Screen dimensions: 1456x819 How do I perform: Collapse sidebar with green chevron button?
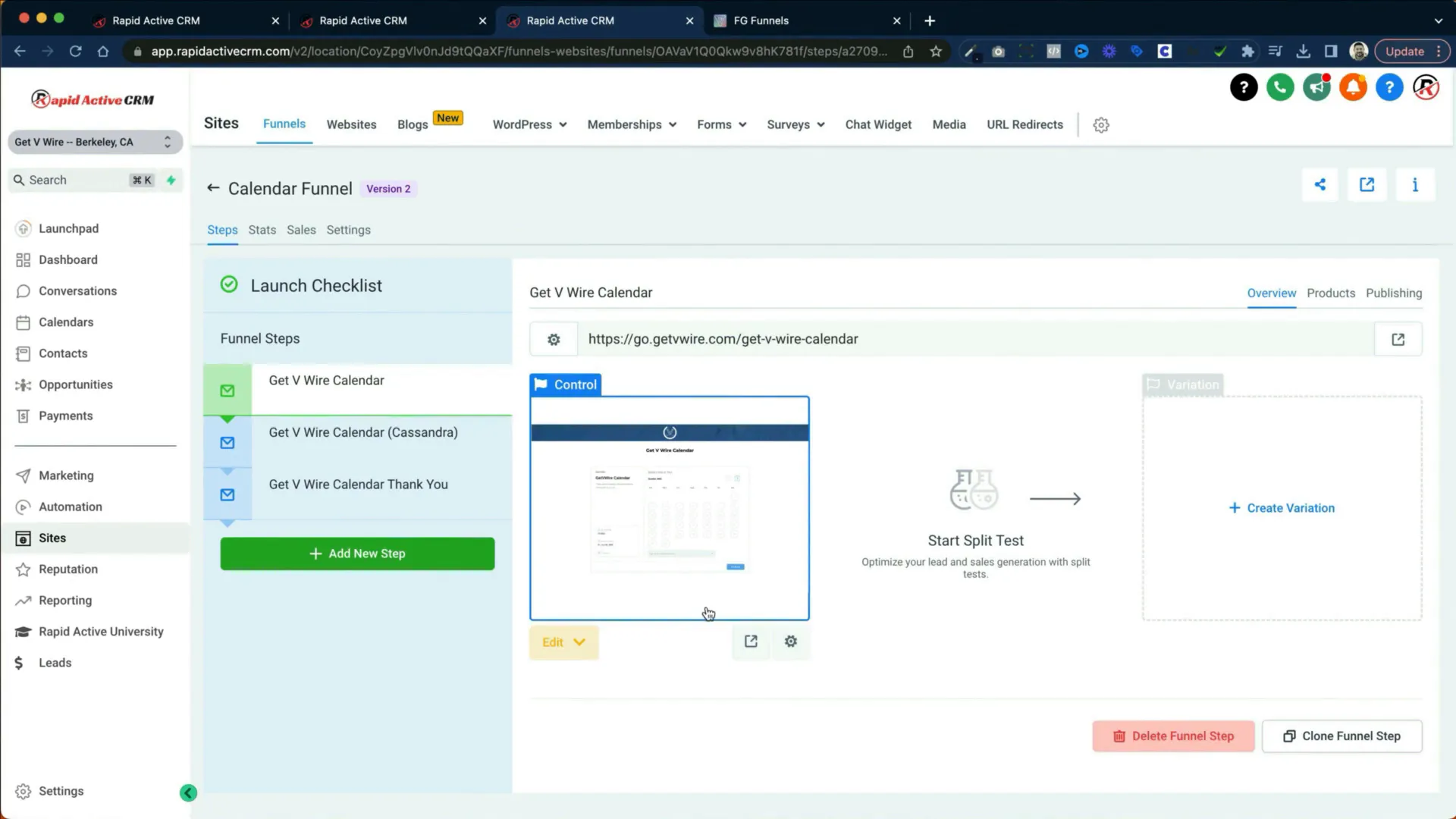[x=188, y=792]
